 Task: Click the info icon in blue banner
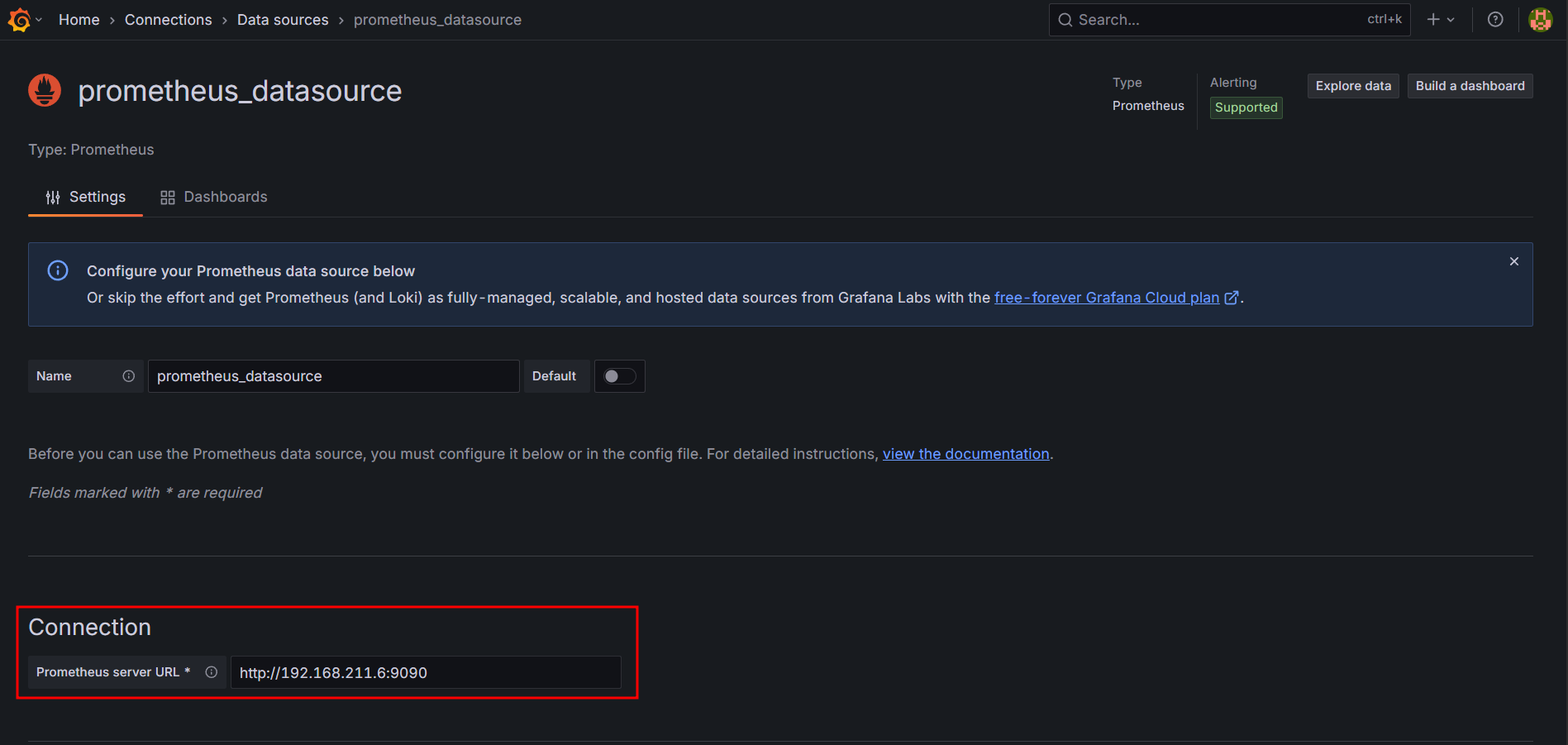(58, 270)
